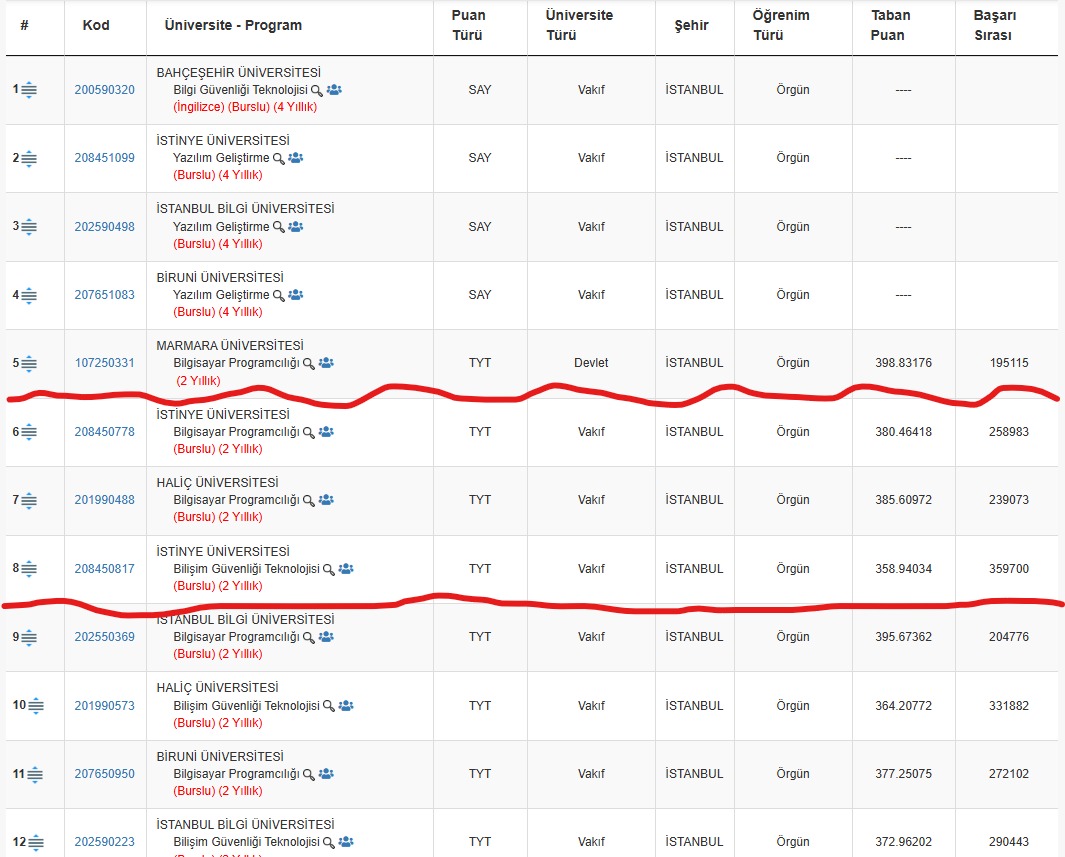Click people icon for Haliç Bilişim Güvenliği Teknolojisi

pos(346,706)
